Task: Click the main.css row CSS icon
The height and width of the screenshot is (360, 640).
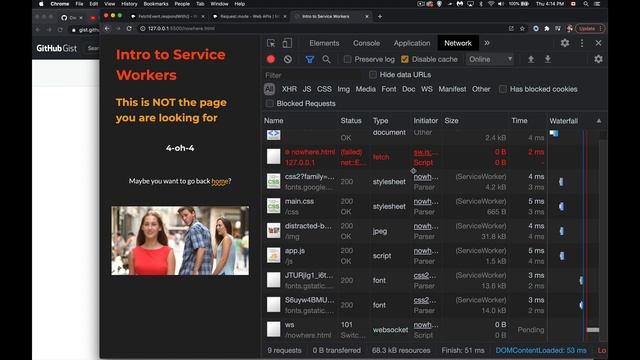Action: tap(273, 206)
